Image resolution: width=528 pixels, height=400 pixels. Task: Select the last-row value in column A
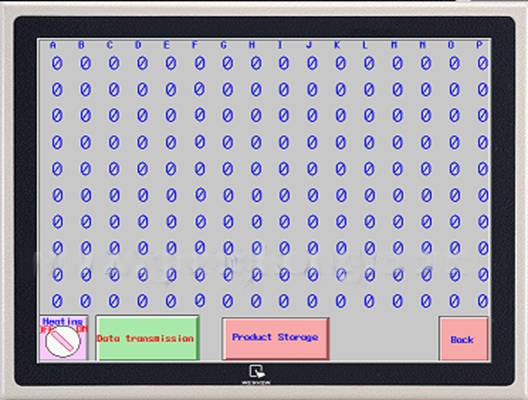pos(57,301)
